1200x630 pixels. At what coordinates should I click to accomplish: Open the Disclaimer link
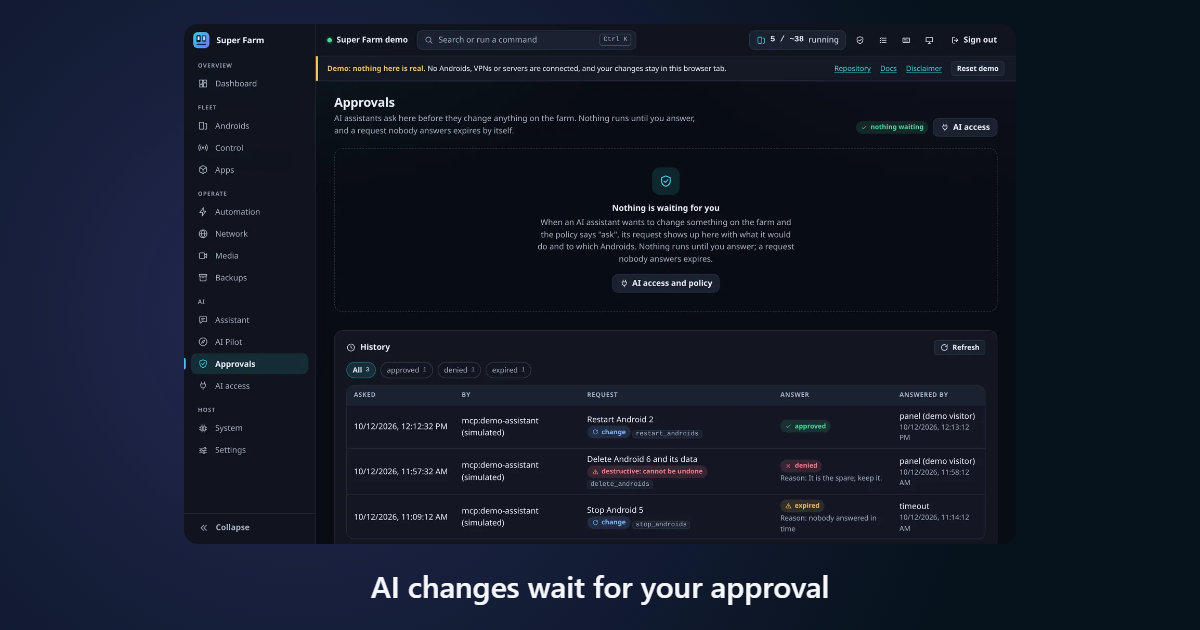coord(924,69)
